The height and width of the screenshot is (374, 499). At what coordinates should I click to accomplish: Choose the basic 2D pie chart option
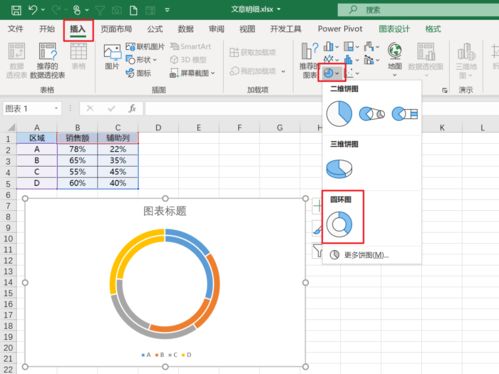[339, 114]
